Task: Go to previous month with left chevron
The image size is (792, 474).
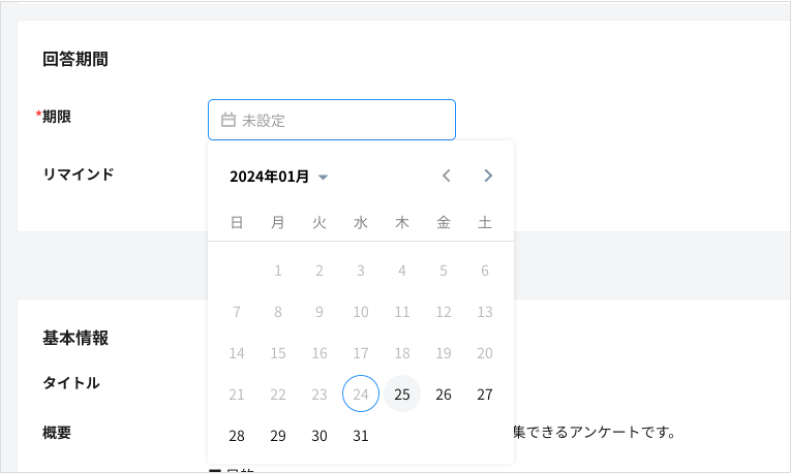Action: click(446, 176)
